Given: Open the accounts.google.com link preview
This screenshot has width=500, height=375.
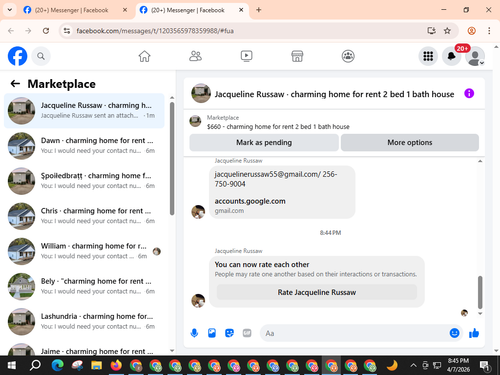Looking at the screenshot, I should coord(250,205).
